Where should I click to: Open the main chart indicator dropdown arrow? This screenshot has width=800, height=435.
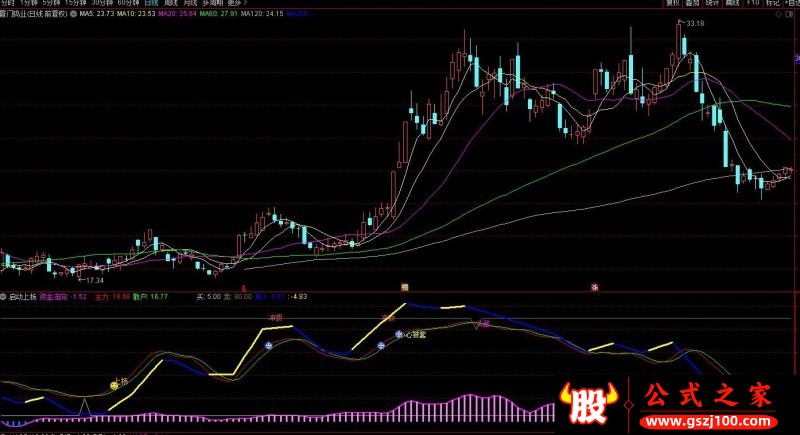[73, 14]
